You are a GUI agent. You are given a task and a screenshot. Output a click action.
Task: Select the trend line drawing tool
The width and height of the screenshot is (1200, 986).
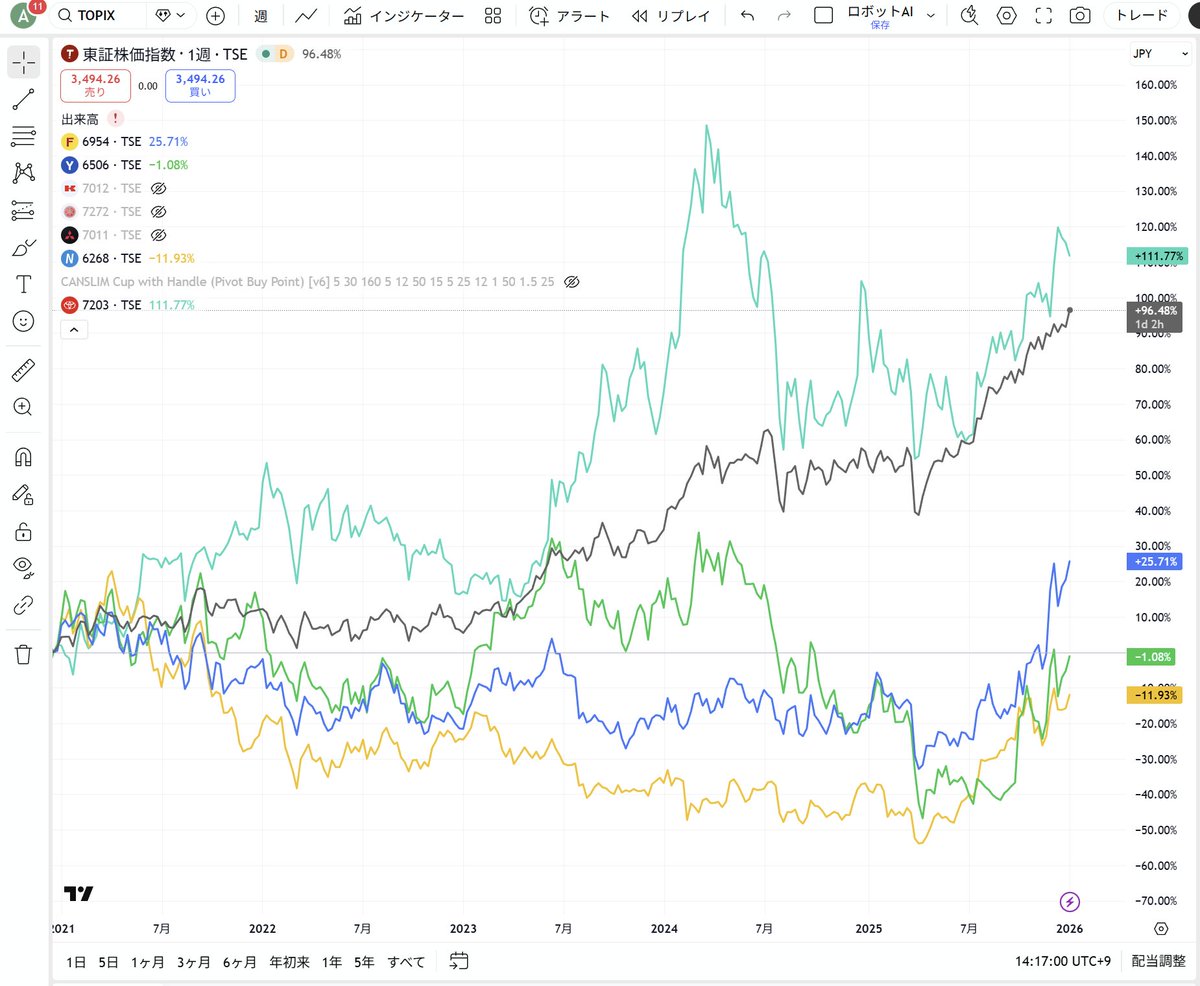(24, 99)
